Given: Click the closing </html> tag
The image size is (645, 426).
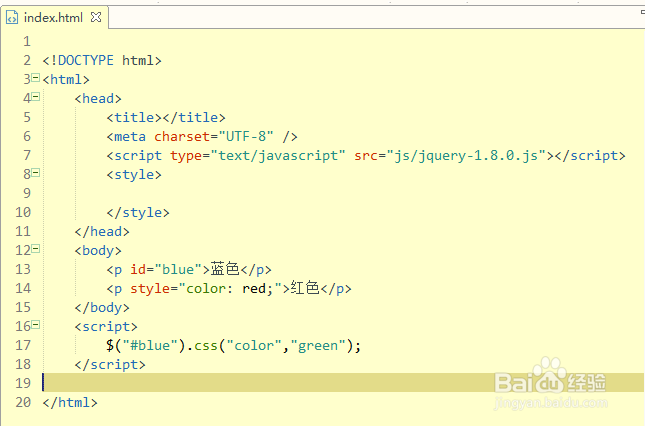Looking at the screenshot, I should [x=70, y=403].
